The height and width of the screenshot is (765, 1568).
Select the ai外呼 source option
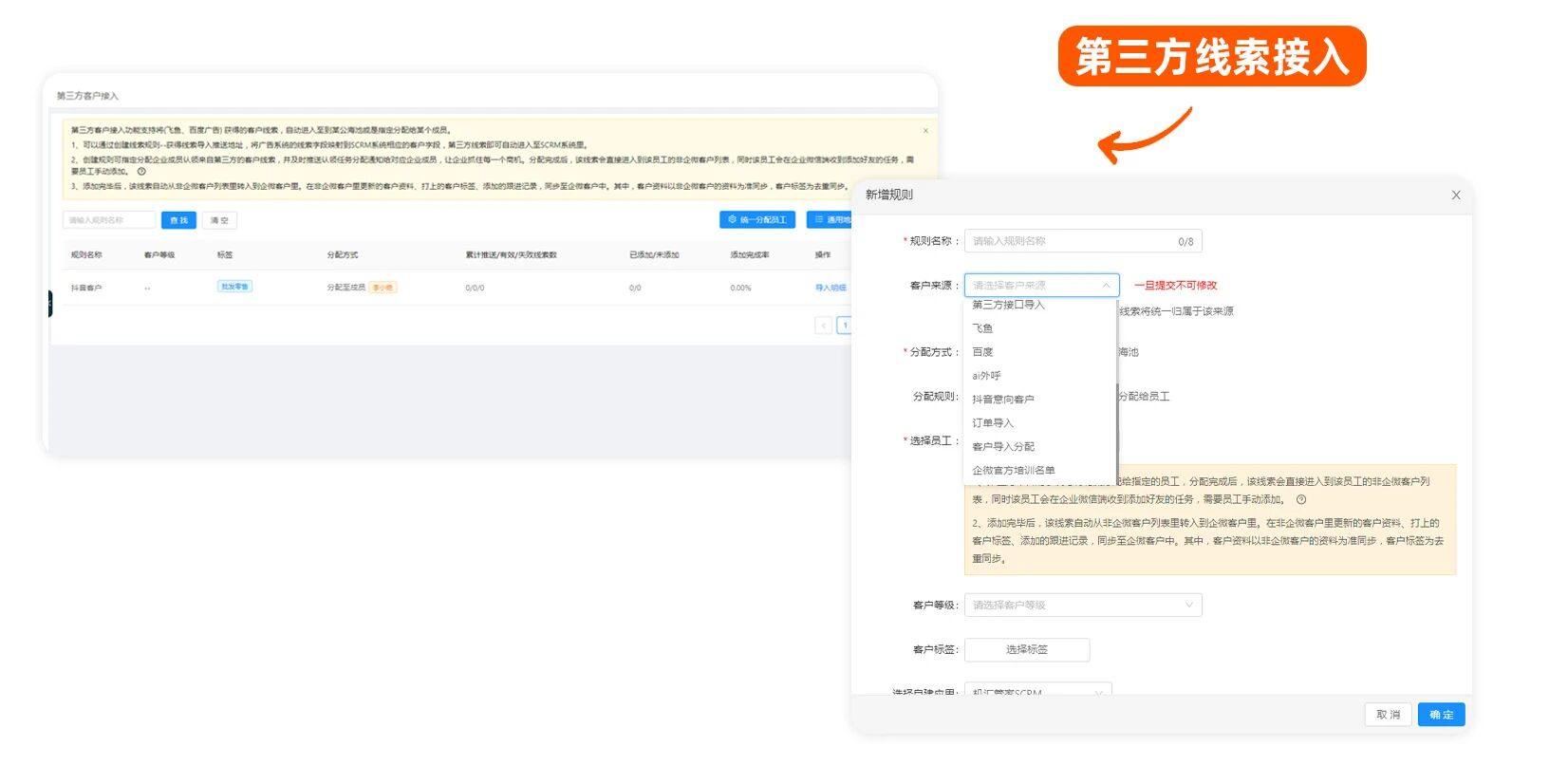click(986, 376)
